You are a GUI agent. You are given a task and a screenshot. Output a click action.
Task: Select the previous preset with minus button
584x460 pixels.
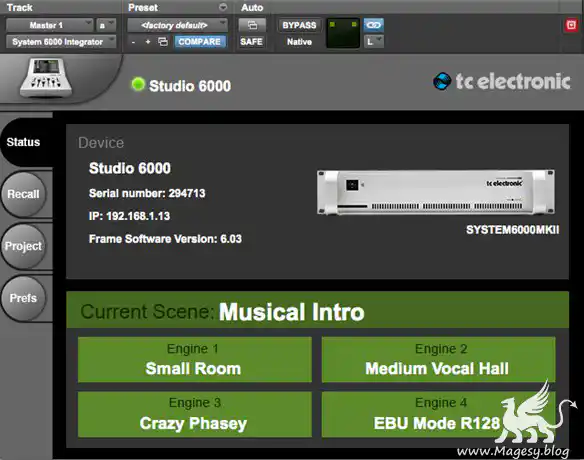133,42
